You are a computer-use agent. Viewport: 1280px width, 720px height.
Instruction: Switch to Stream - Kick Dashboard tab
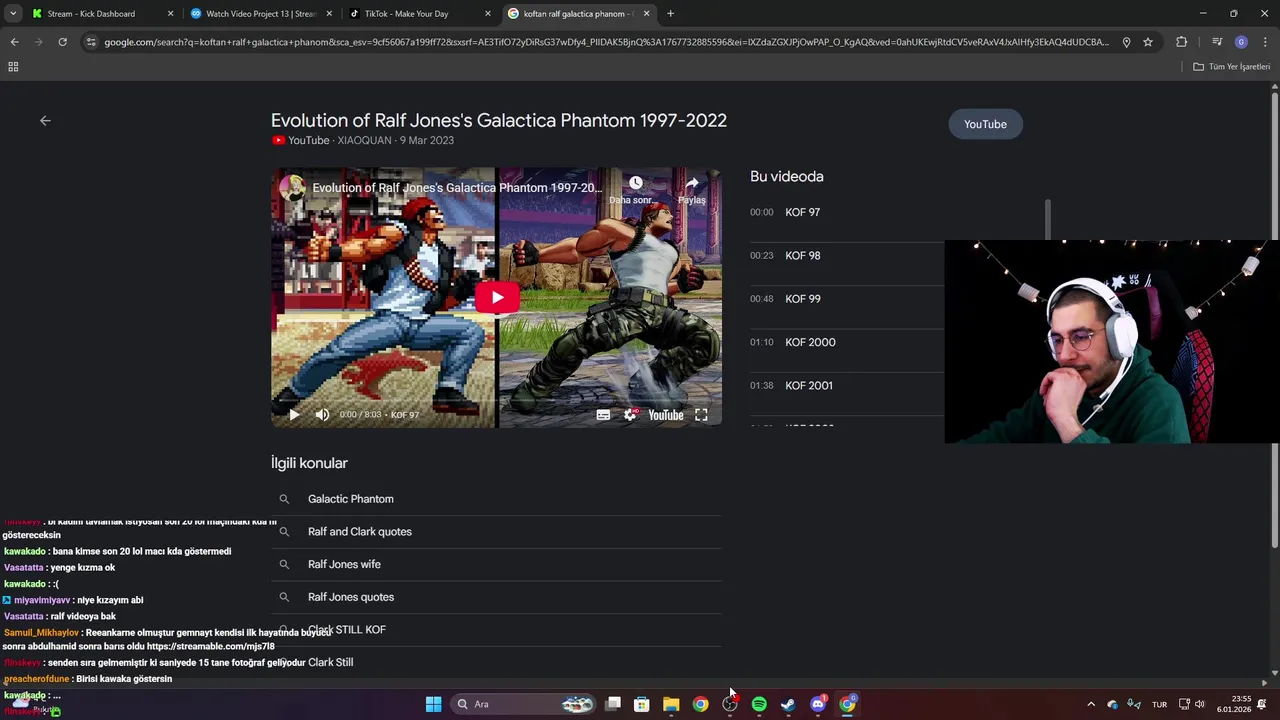(100, 14)
